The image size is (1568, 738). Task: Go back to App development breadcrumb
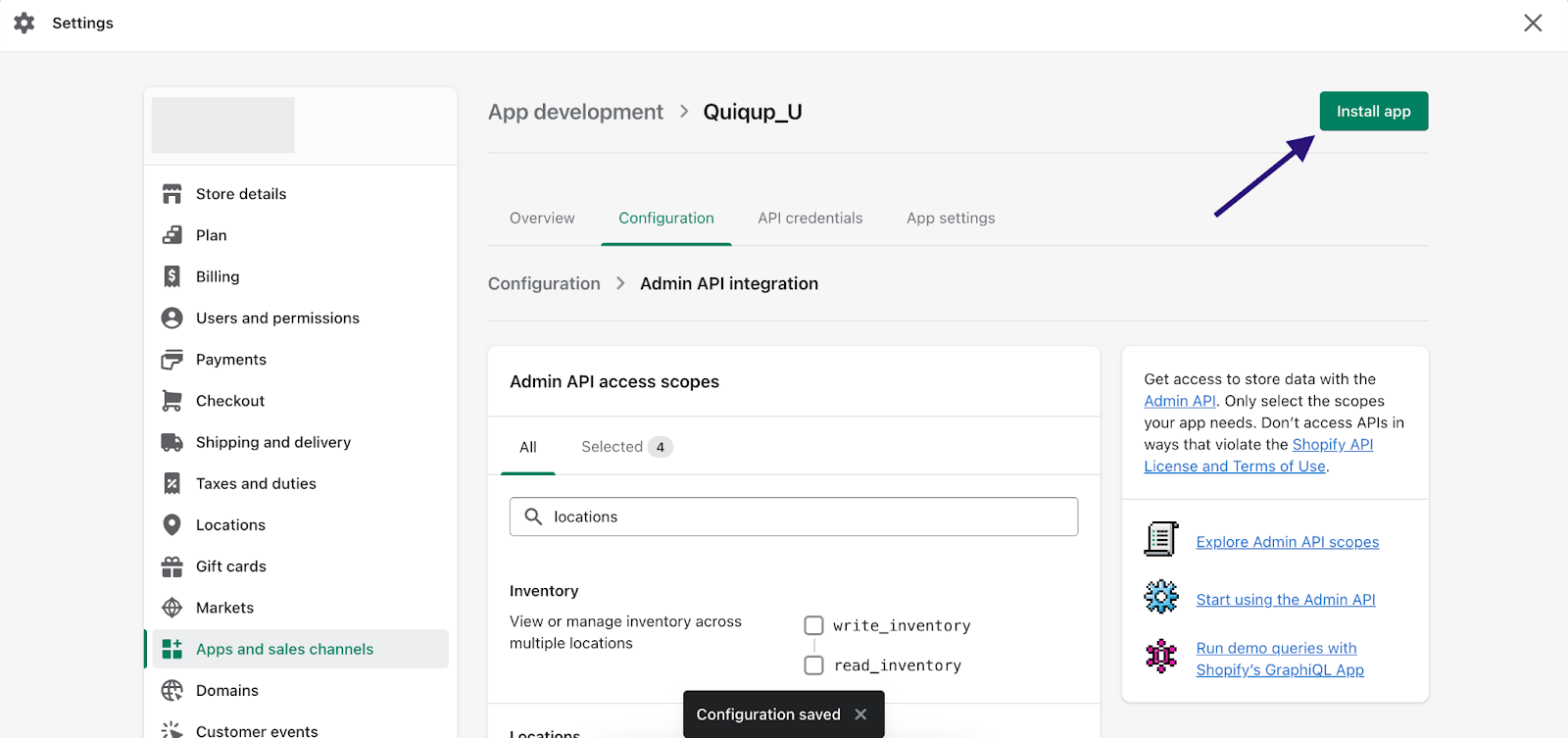[x=575, y=112]
